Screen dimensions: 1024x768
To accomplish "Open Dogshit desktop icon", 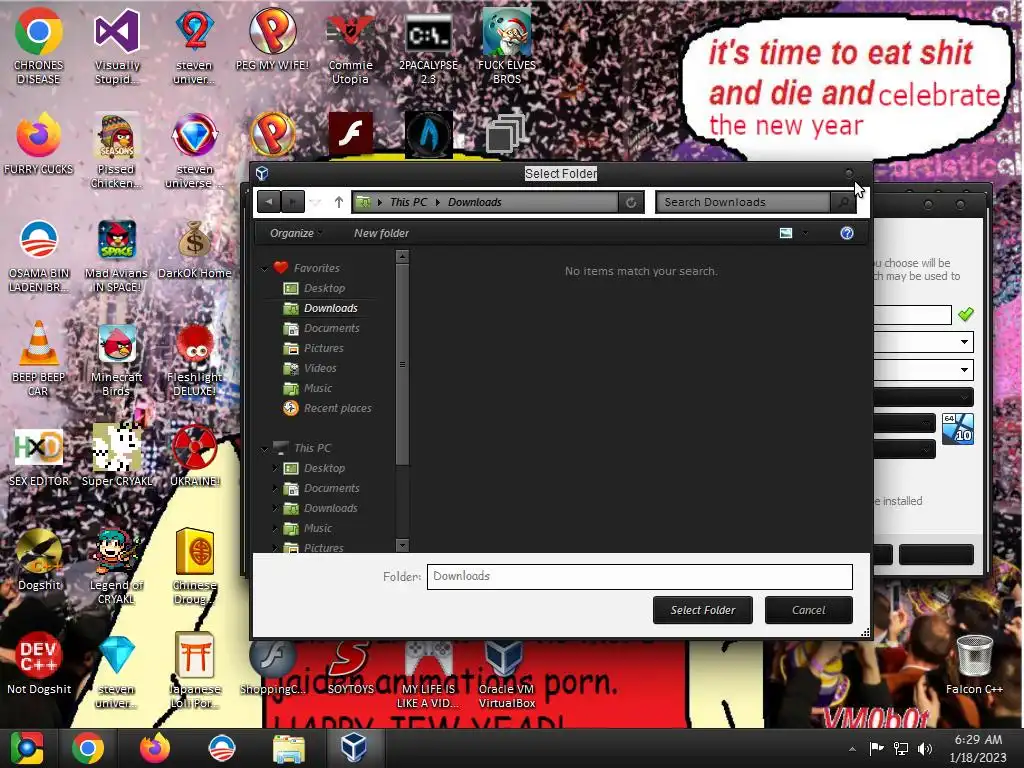I will point(39,559).
